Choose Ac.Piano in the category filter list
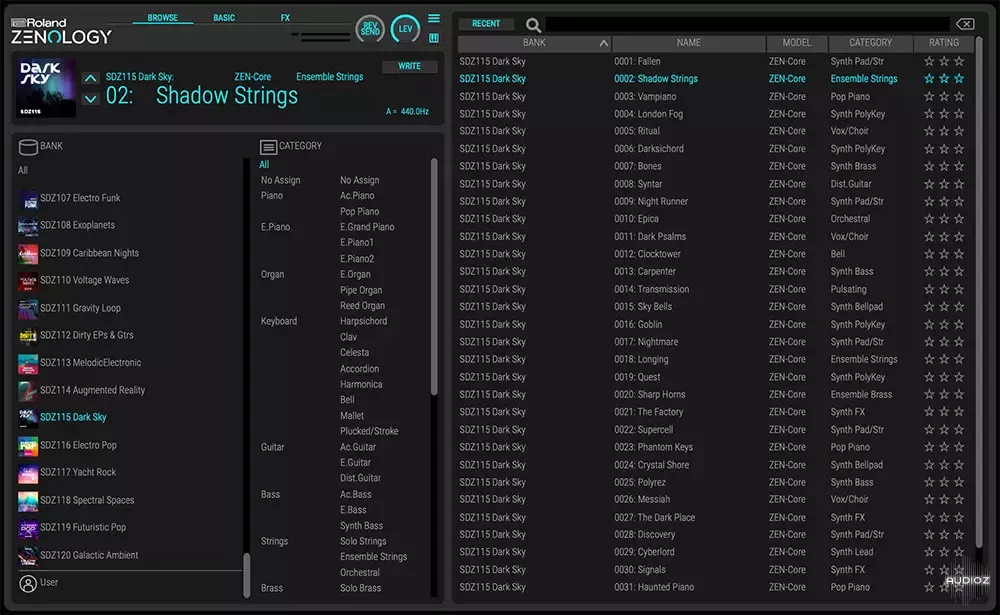1000x615 pixels. click(357, 196)
